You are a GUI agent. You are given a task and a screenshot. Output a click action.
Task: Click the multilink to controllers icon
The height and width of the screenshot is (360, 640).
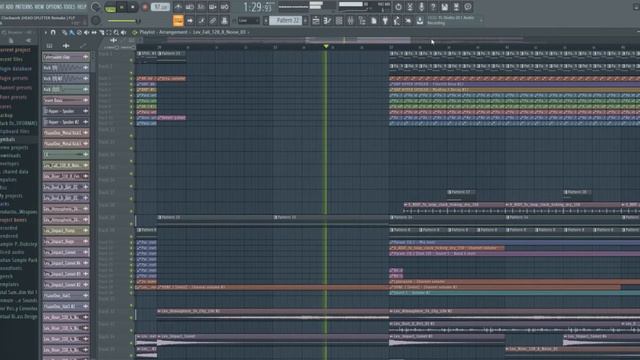click(x=224, y=20)
